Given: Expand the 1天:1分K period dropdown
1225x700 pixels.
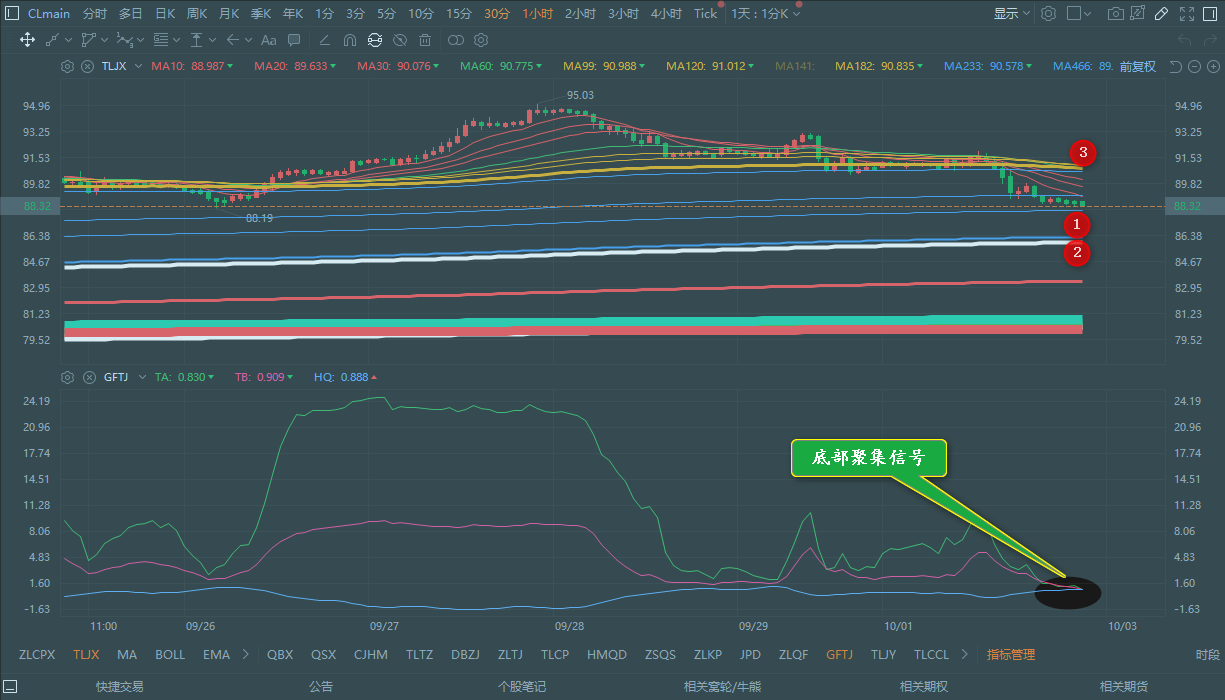Looking at the screenshot, I should coord(766,14).
